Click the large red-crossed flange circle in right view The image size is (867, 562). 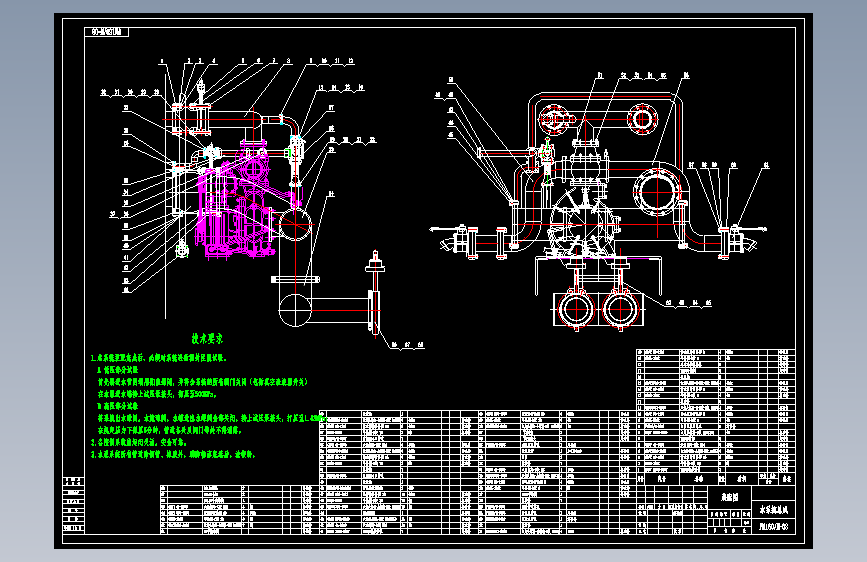click(x=657, y=191)
